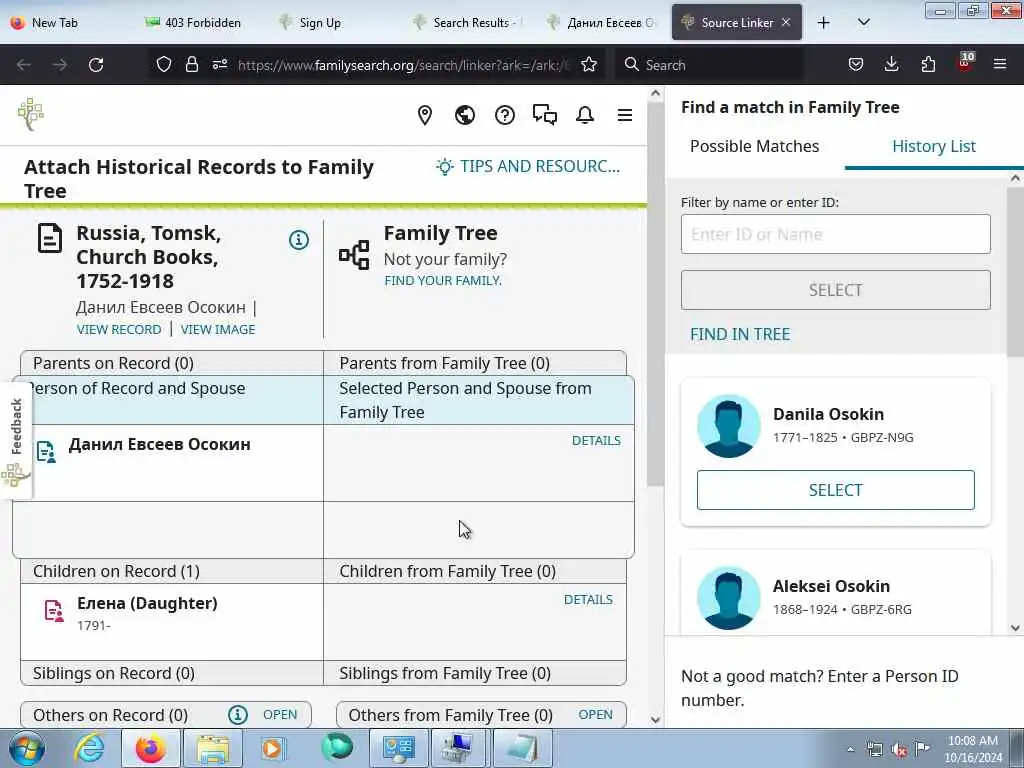Open the notifications bell
This screenshot has width=1024, height=768.
point(584,116)
